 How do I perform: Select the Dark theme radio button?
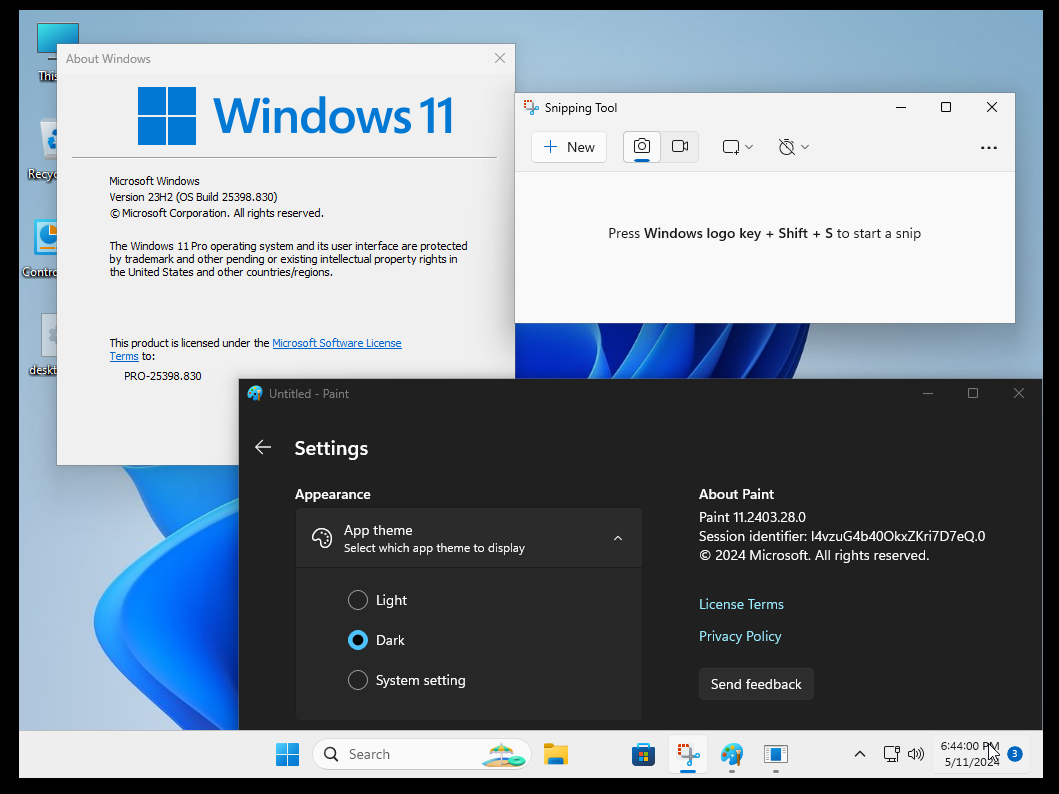point(358,640)
